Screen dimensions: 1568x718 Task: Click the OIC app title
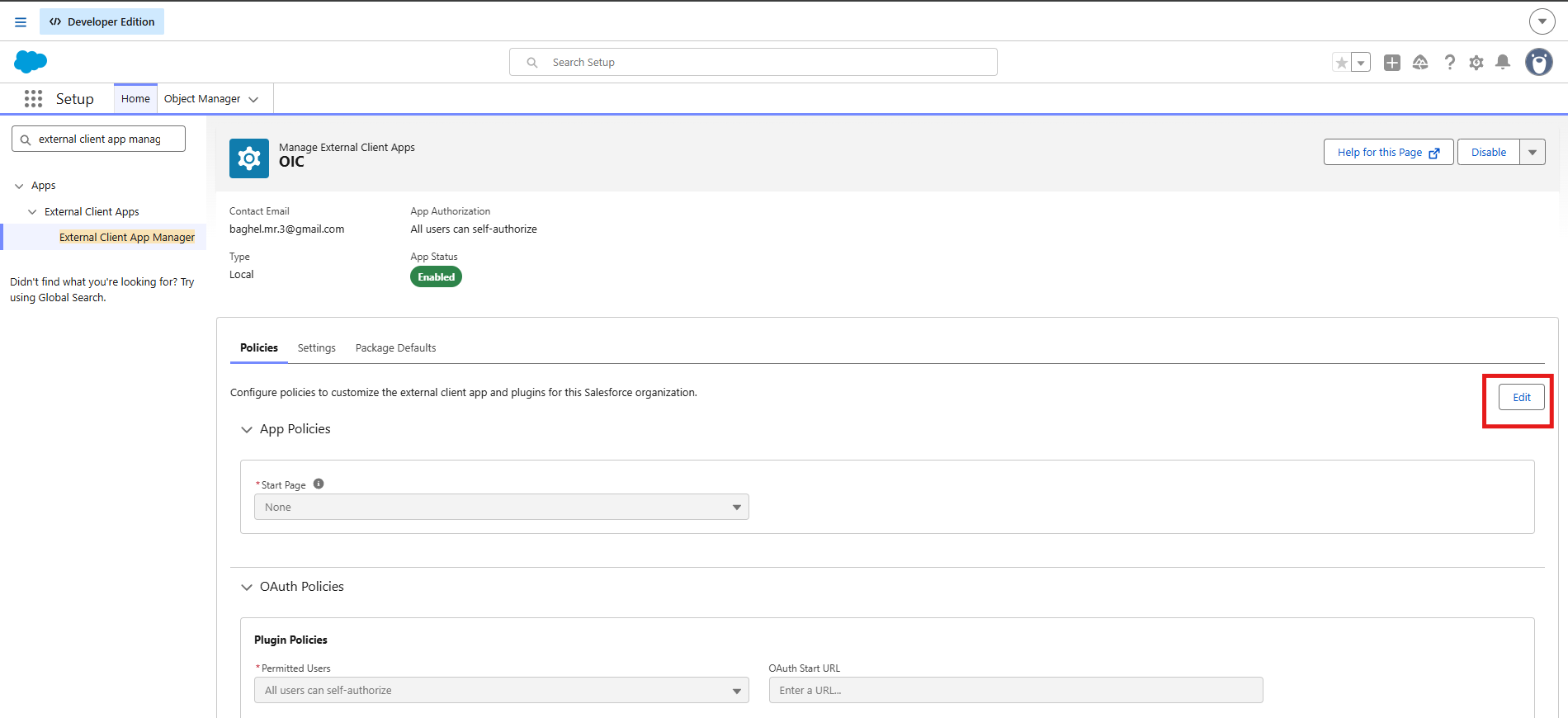pos(291,162)
